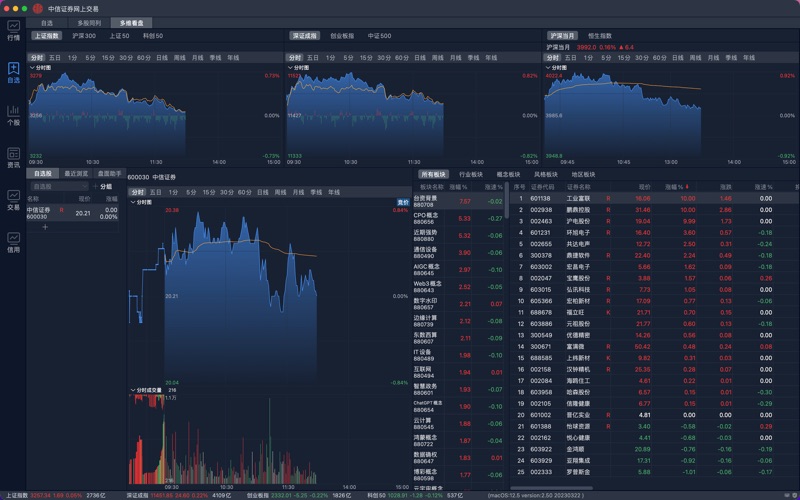800x500 pixels.
Task: Click the 上证指数 entry in the status bar
Action: 55,495
